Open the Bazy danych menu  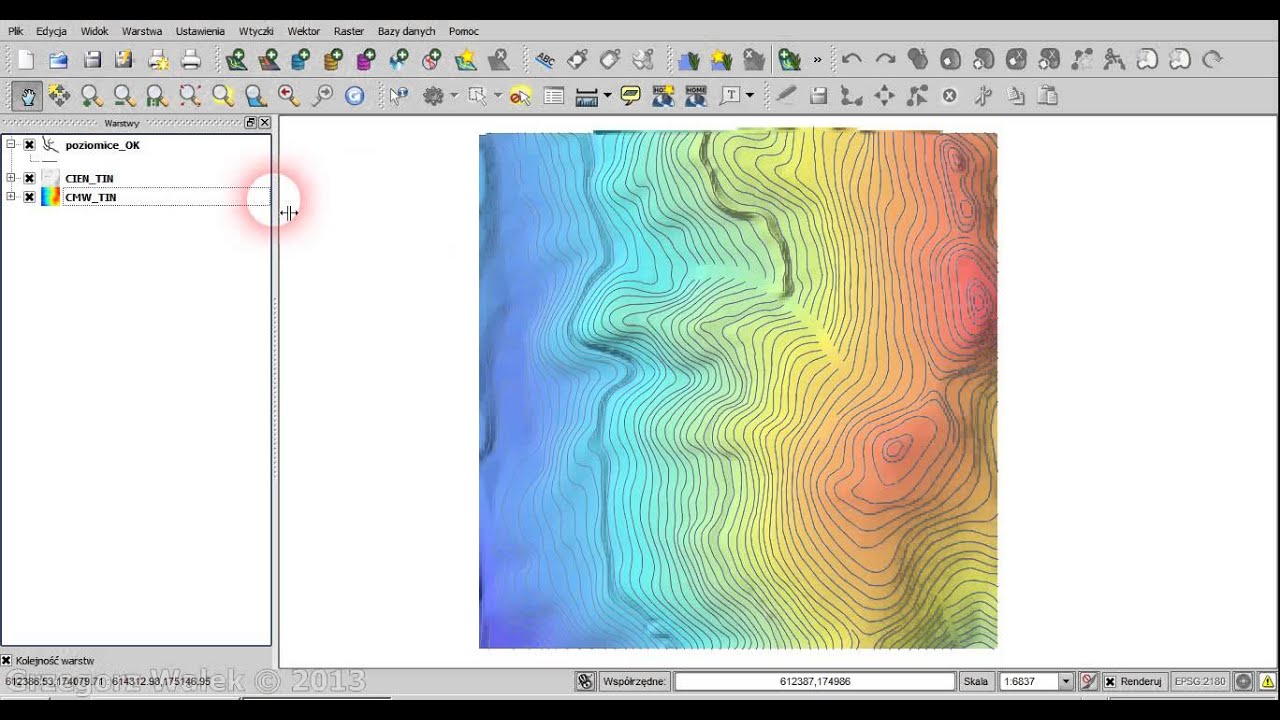point(406,31)
